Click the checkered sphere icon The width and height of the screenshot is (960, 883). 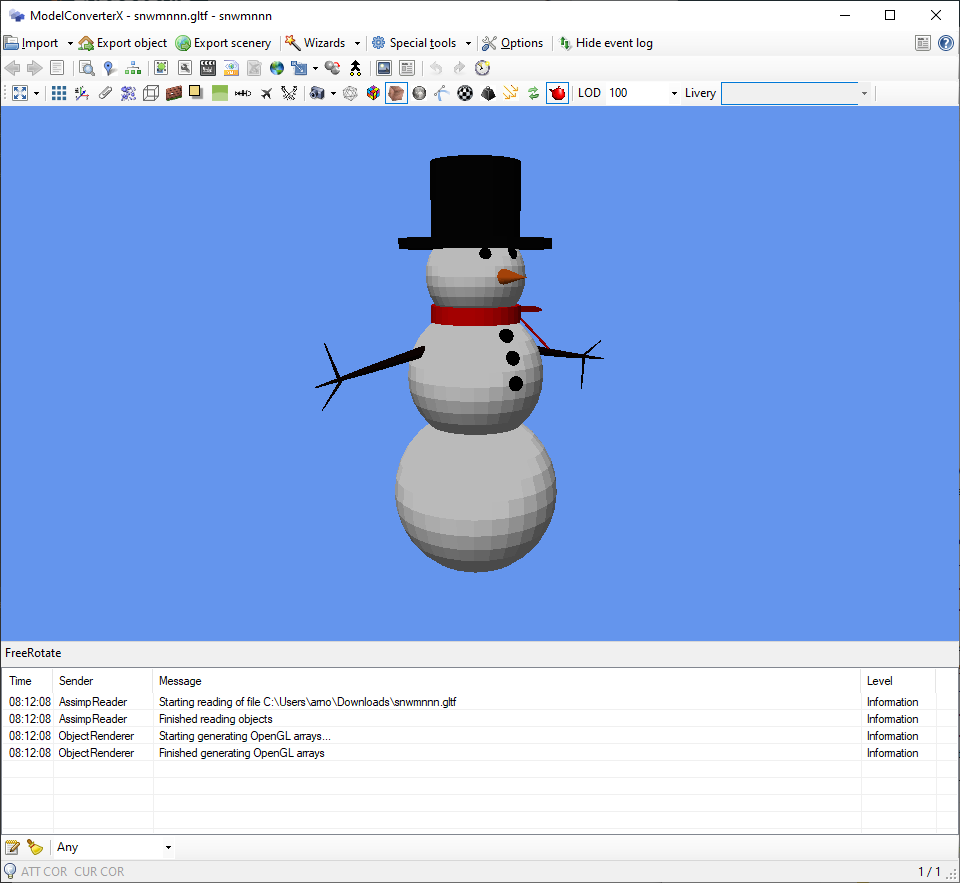click(465, 93)
